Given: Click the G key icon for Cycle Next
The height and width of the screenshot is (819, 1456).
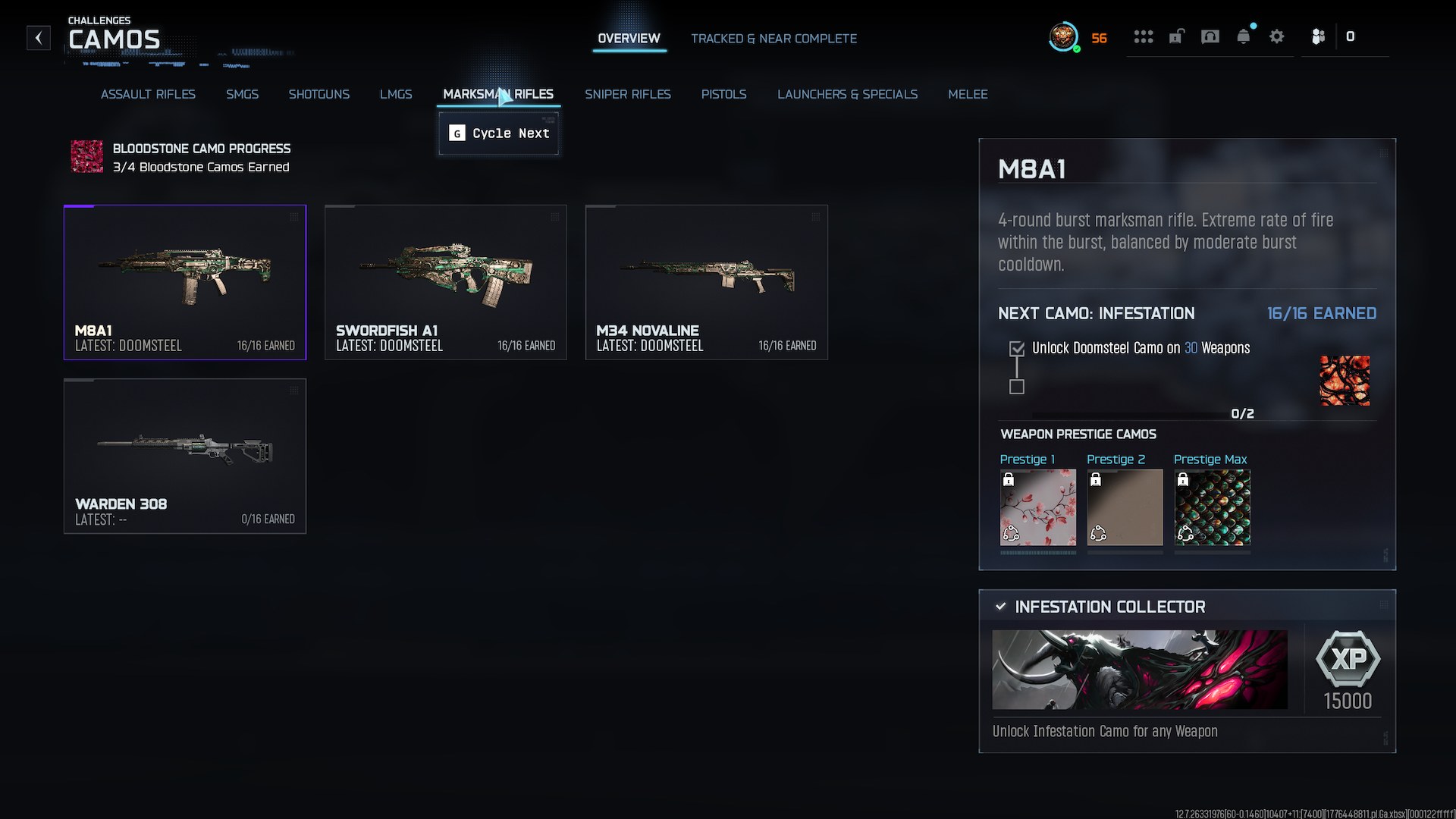Looking at the screenshot, I should pyautogui.click(x=457, y=133).
